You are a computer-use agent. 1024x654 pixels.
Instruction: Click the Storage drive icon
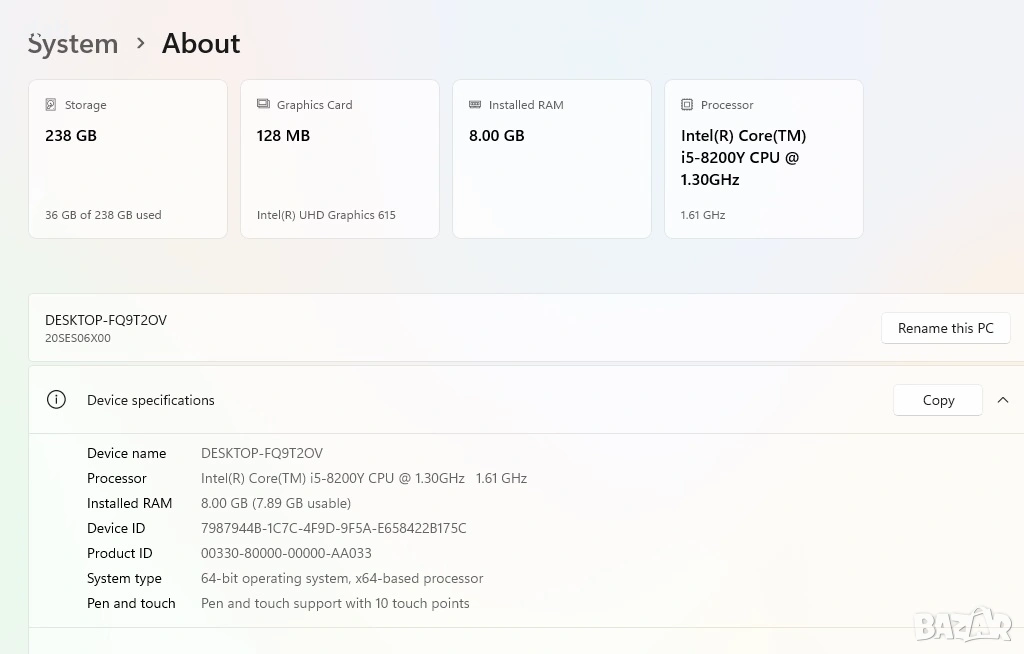pos(51,105)
